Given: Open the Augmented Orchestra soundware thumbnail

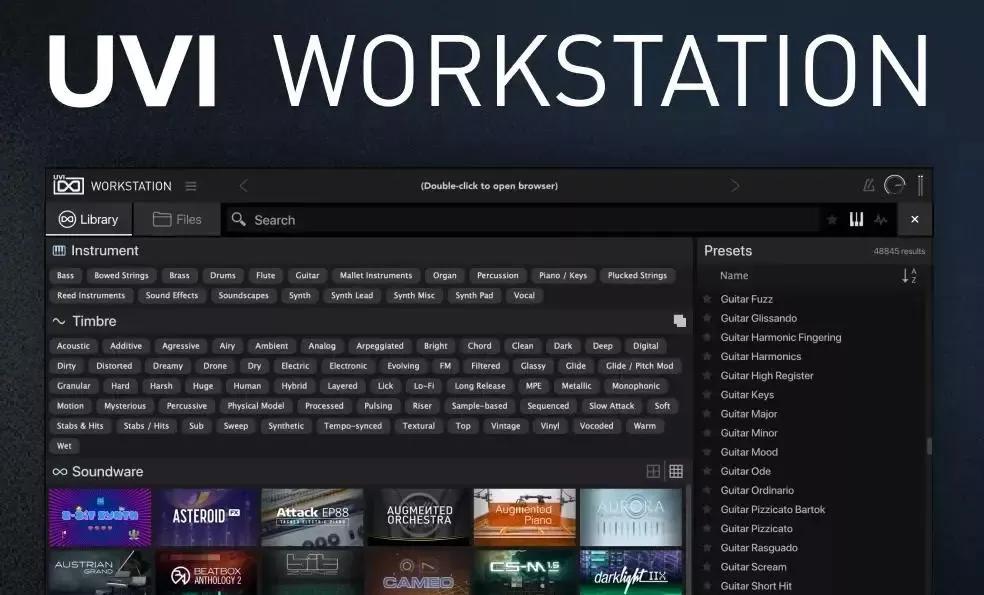Looking at the screenshot, I should (x=419, y=517).
